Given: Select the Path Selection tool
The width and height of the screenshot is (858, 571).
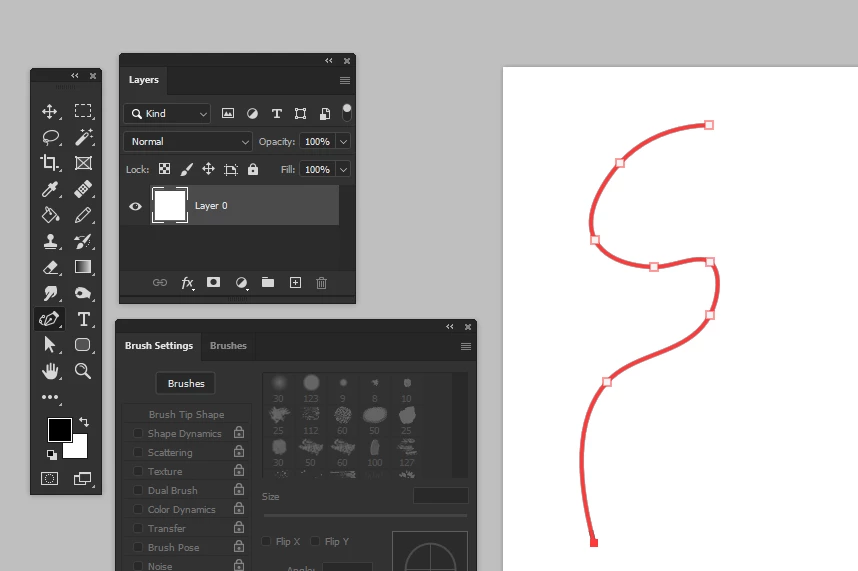Looking at the screenshot, I should click(50, 345).
